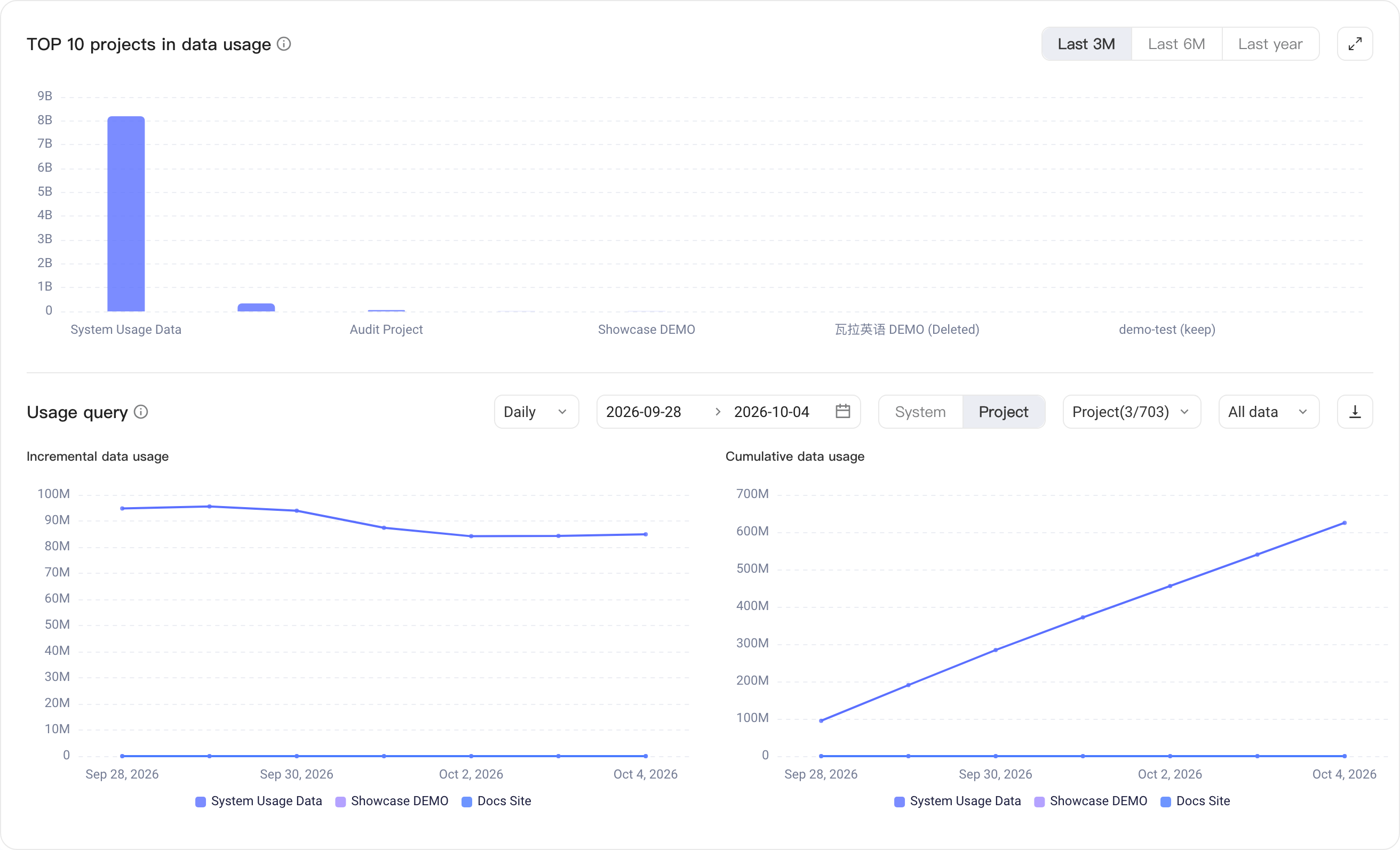Image resolution: width=1400 pixels, height=850 pixels.
Task: Click the demo-test (keep) axis label
Action: (x=1166, y=330)
